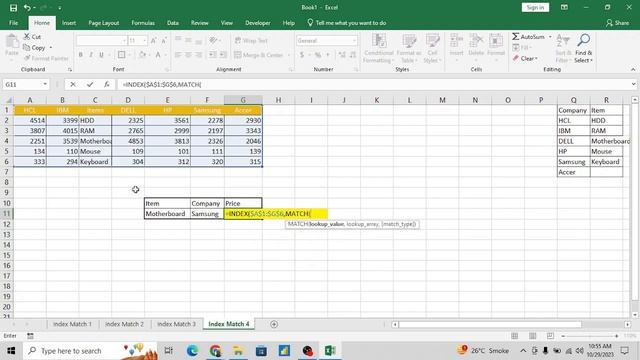Open Cell Styles gallery

click(432, 49)
